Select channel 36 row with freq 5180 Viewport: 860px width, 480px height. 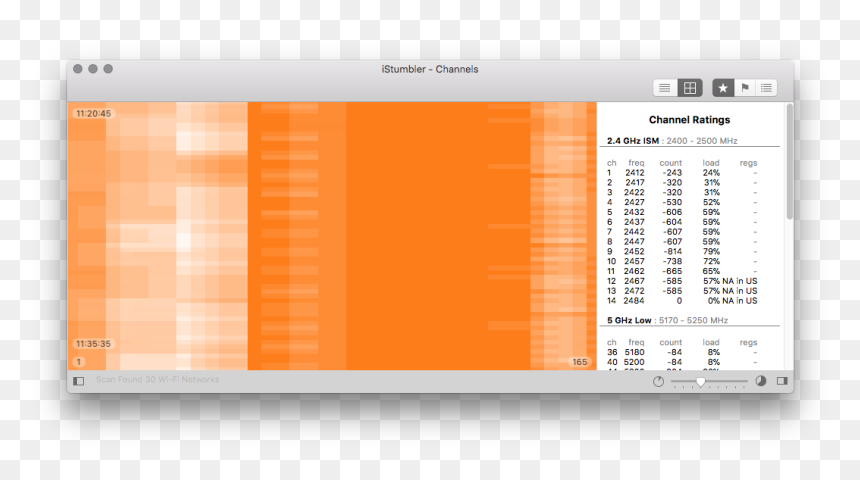tap(682, 353)
